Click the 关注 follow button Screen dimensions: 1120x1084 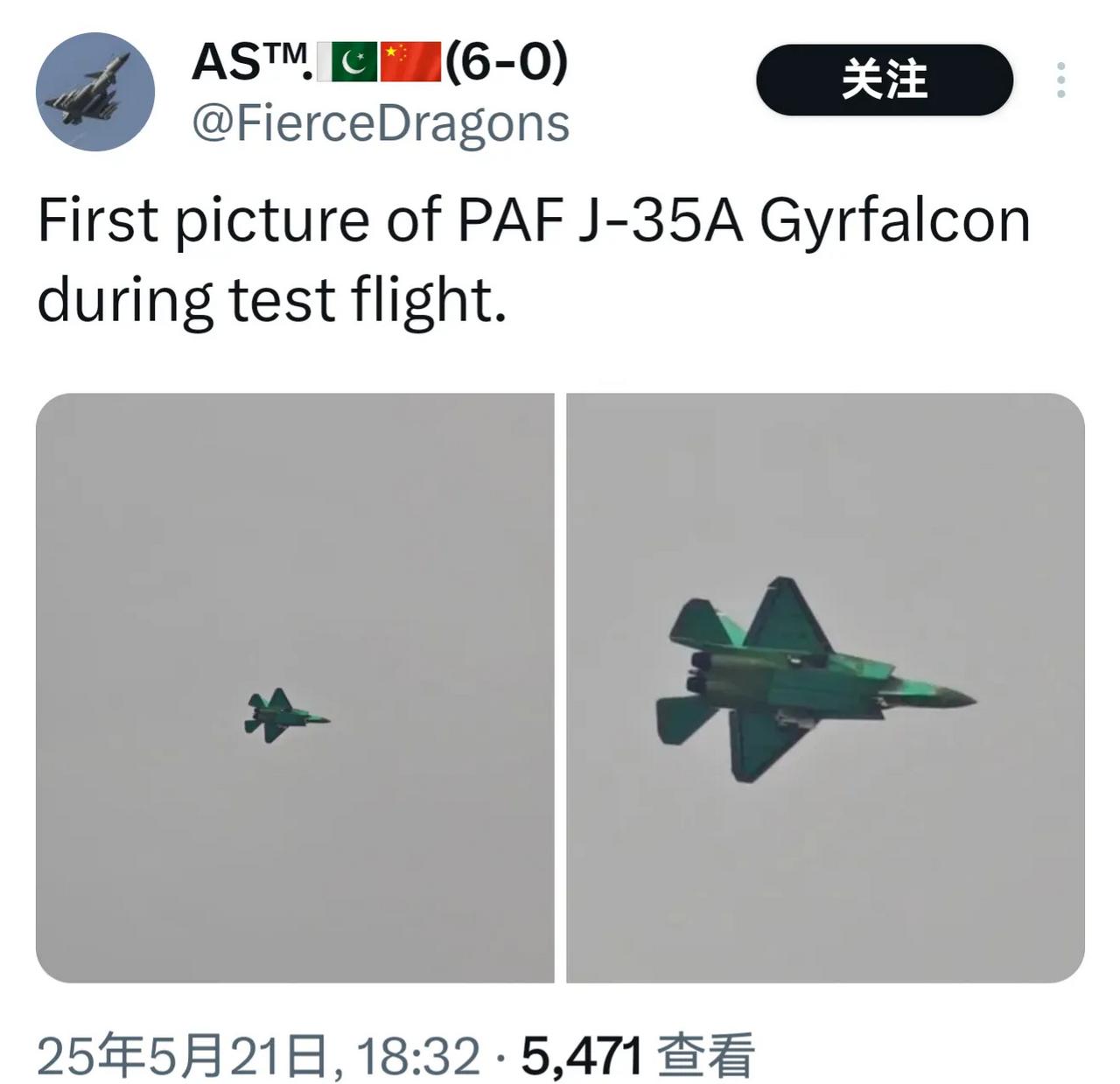coord(885,80)
